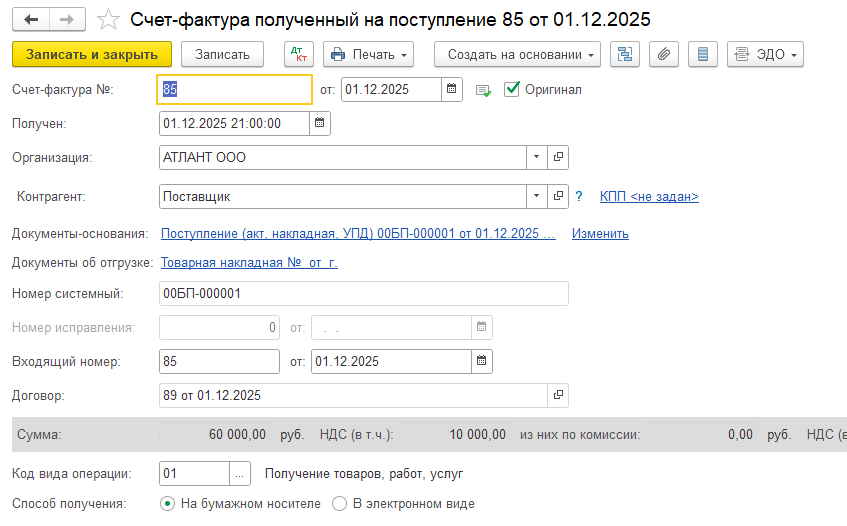Click the Организация field with АТЛАНТ ООО
Viewport: 847px width, 526px height.
[x=342, y=157]
